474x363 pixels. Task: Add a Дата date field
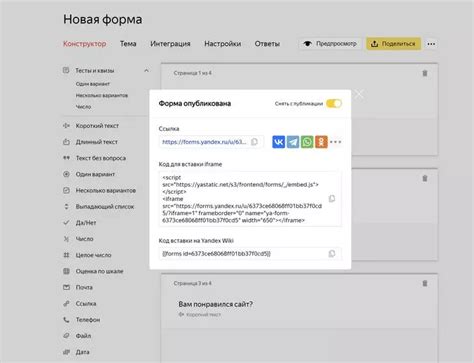[x=76, y=352]
